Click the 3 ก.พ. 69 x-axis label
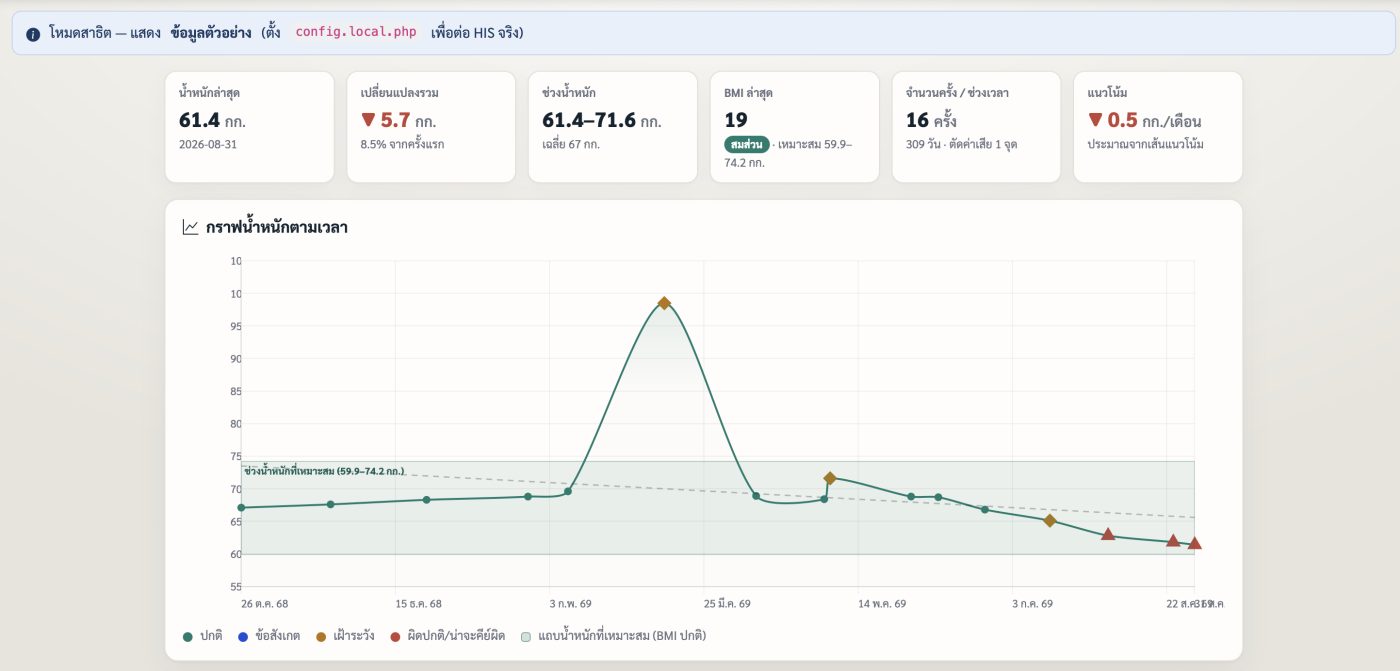 [x=570, y=604]
